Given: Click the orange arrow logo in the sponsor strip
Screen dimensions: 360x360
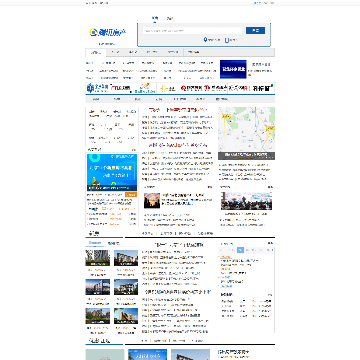Looking at the screenshot, I should tap(144, 87).
